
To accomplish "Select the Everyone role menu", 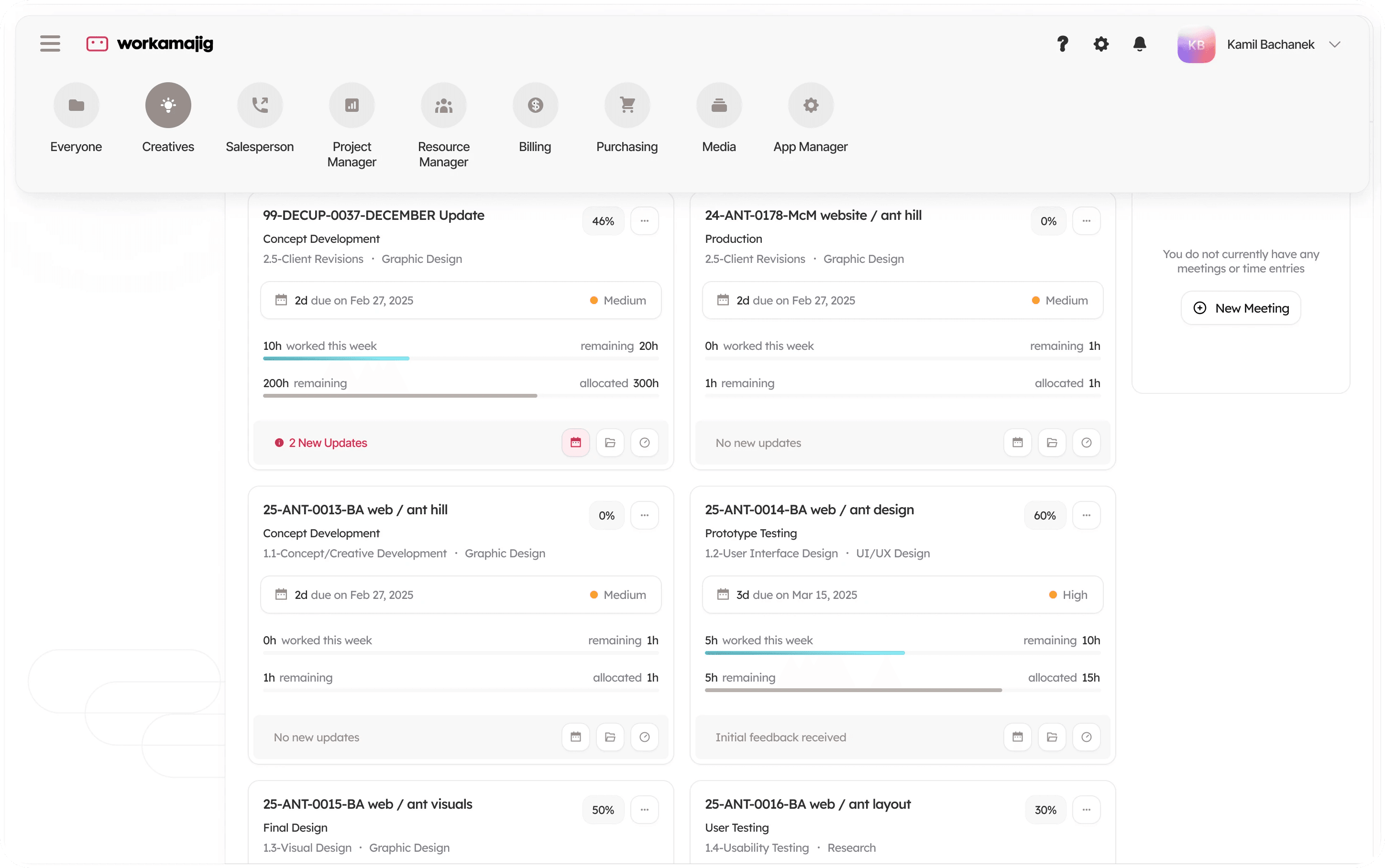I will tap(77, 118).
